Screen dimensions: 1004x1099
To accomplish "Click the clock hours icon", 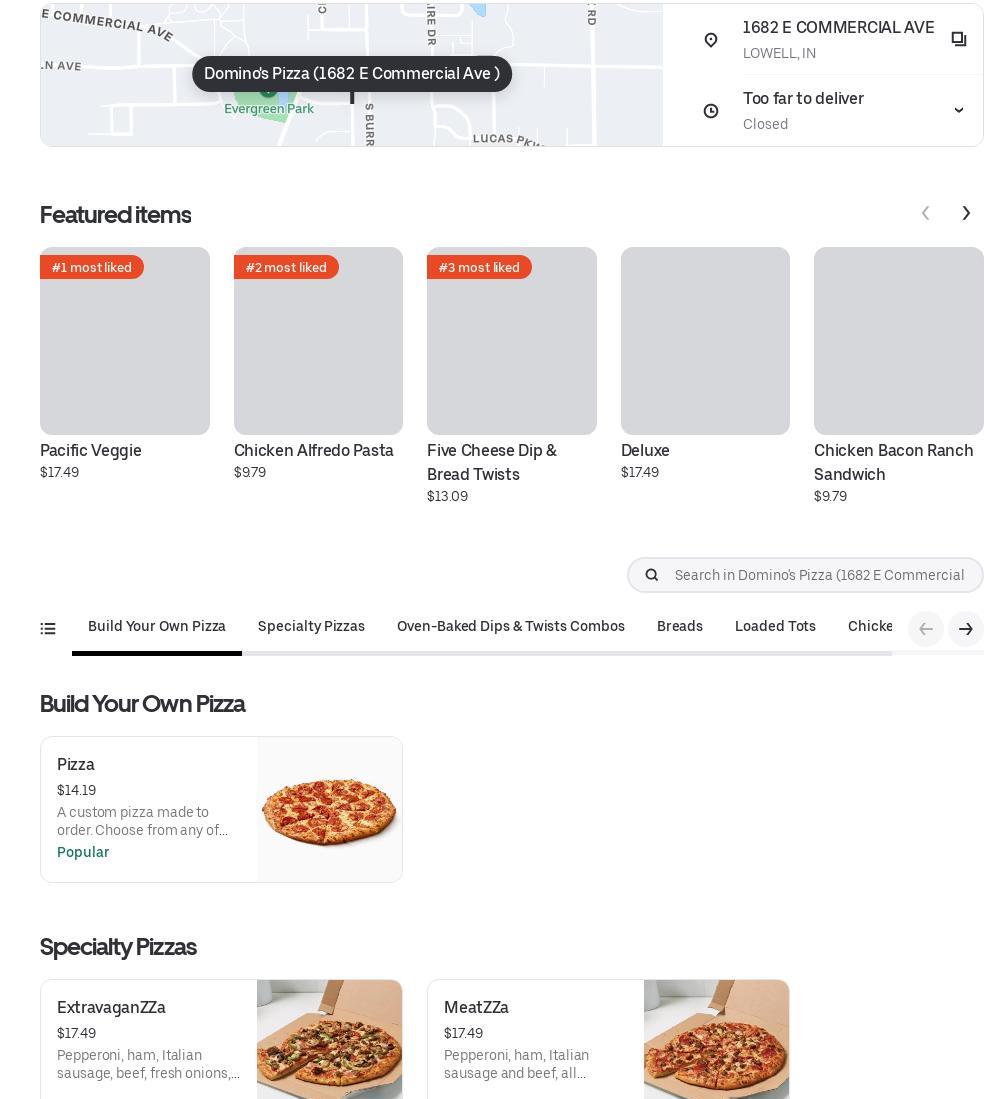I will coord(711,111).
